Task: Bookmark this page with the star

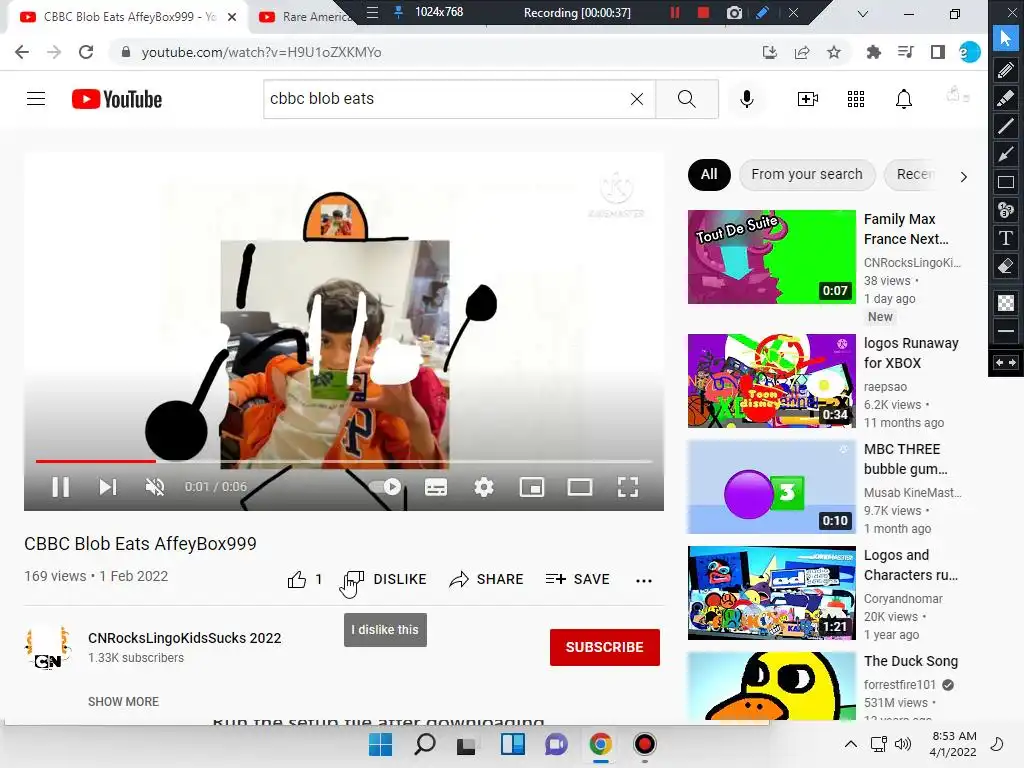Action: click(x=834, y=52)
